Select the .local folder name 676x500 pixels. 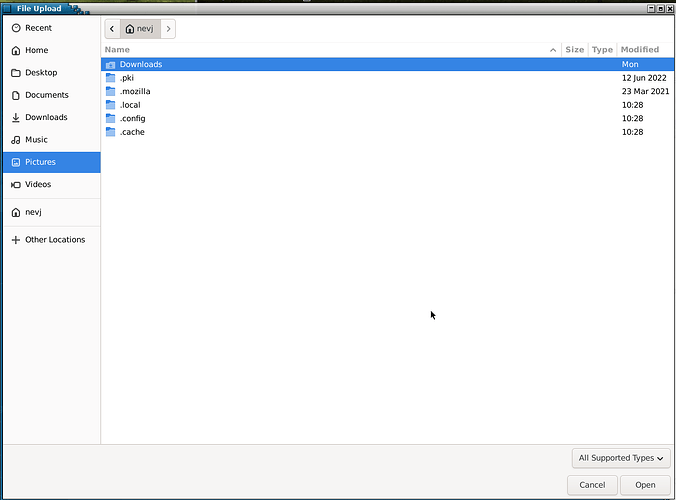pyautogui.click(x=130, y=105)
